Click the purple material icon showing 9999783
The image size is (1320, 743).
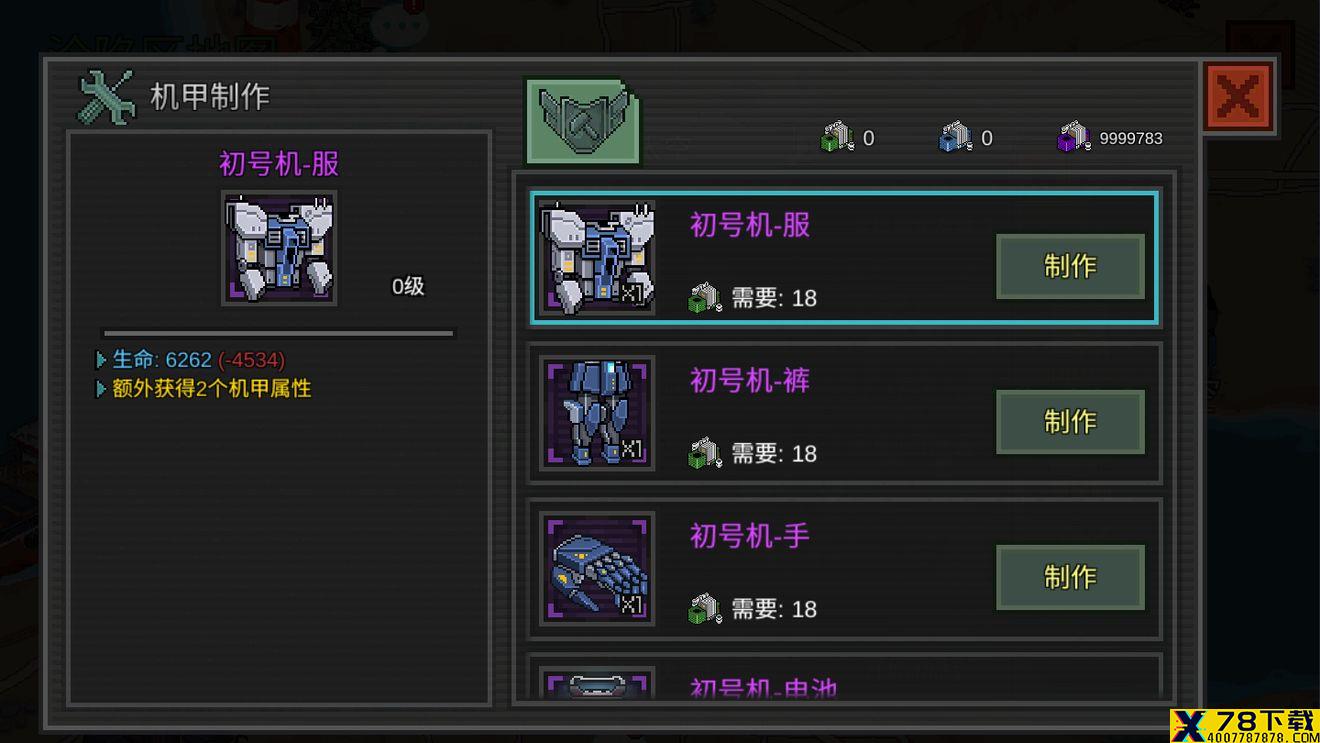[x=1074, y=137]
